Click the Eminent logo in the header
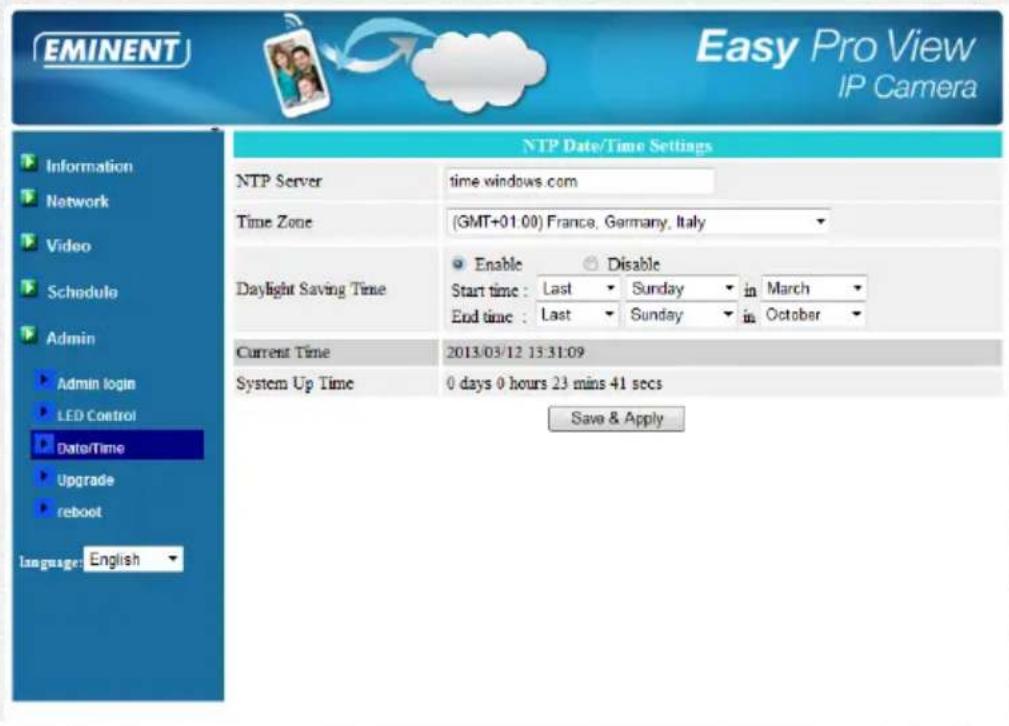Screen dimensions: 1009x726 click(112, 50)
